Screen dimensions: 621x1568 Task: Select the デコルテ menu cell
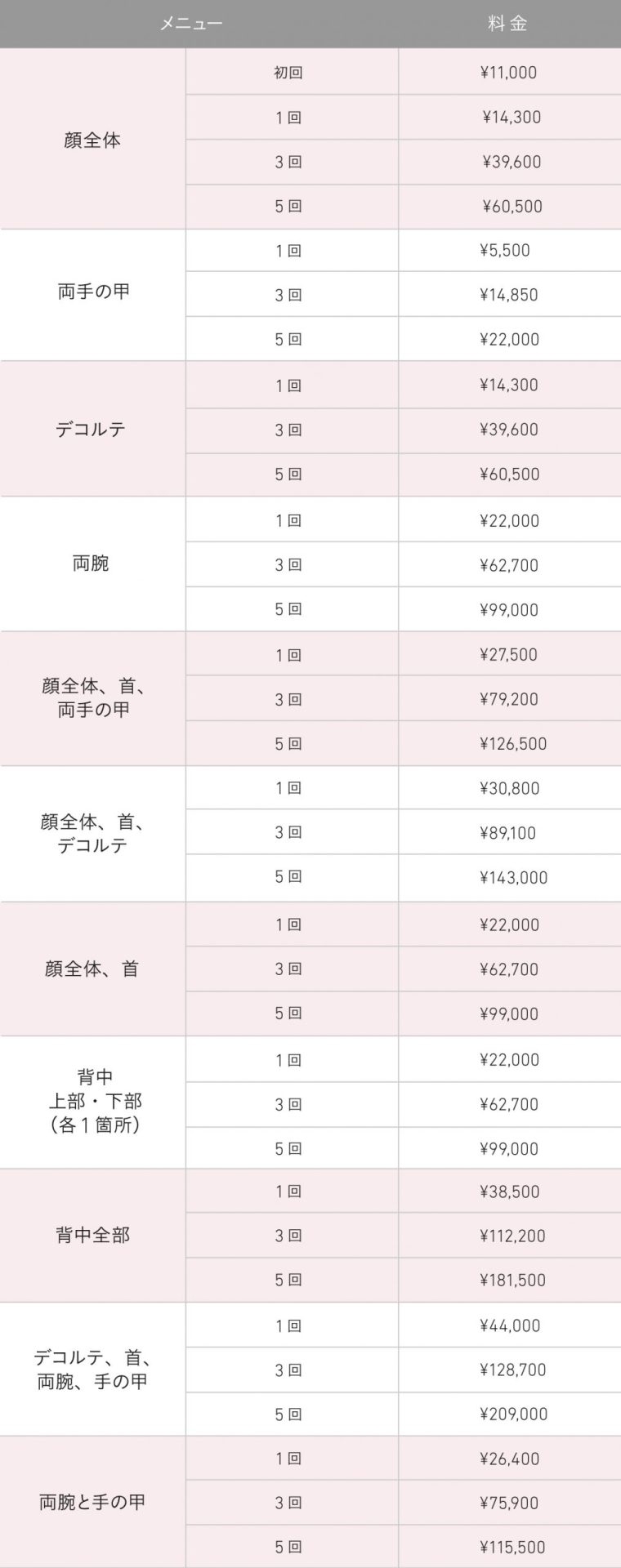[92, 429]
